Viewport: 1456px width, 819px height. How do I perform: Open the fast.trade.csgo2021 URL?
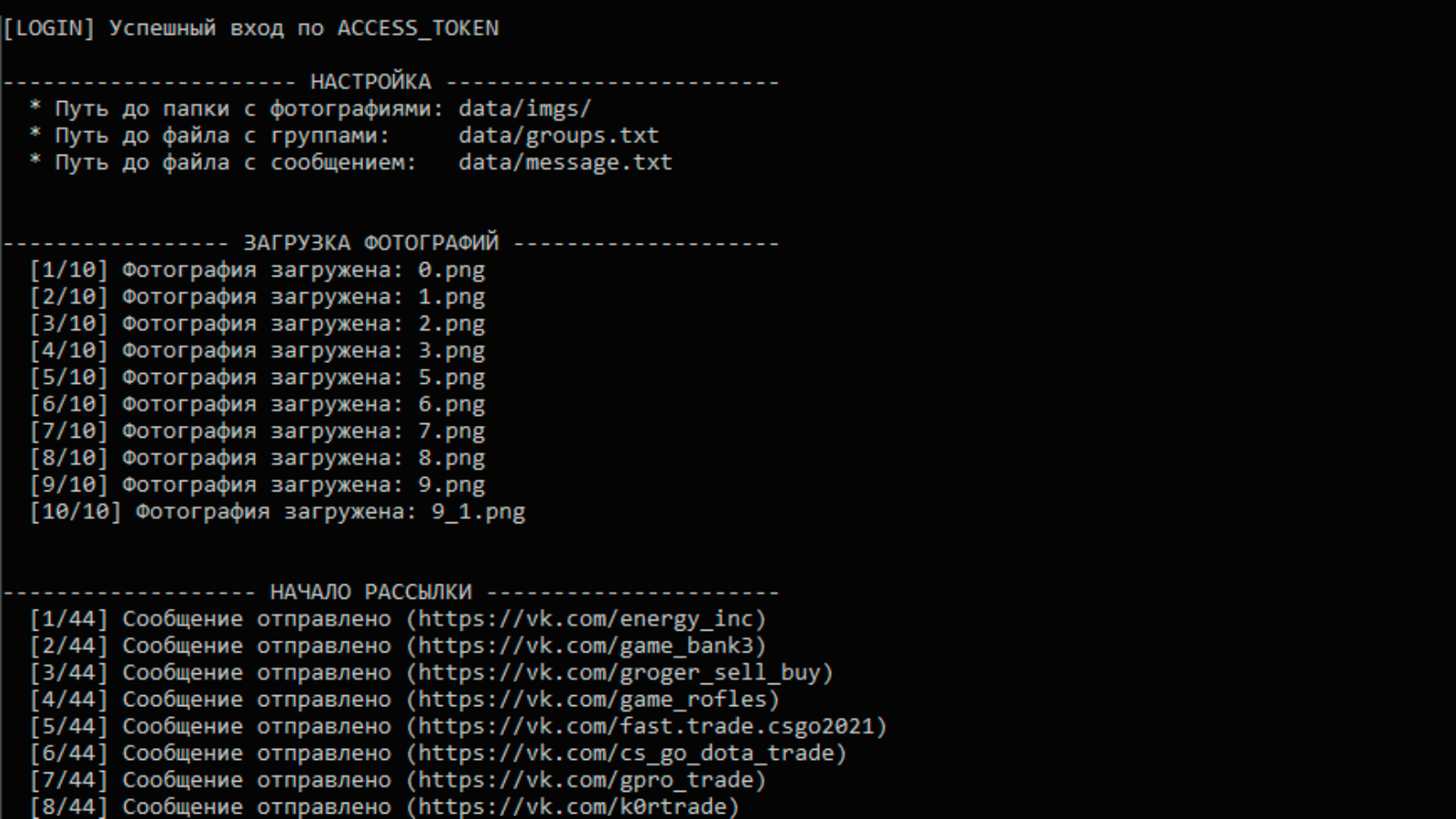[x=646, y=727]
